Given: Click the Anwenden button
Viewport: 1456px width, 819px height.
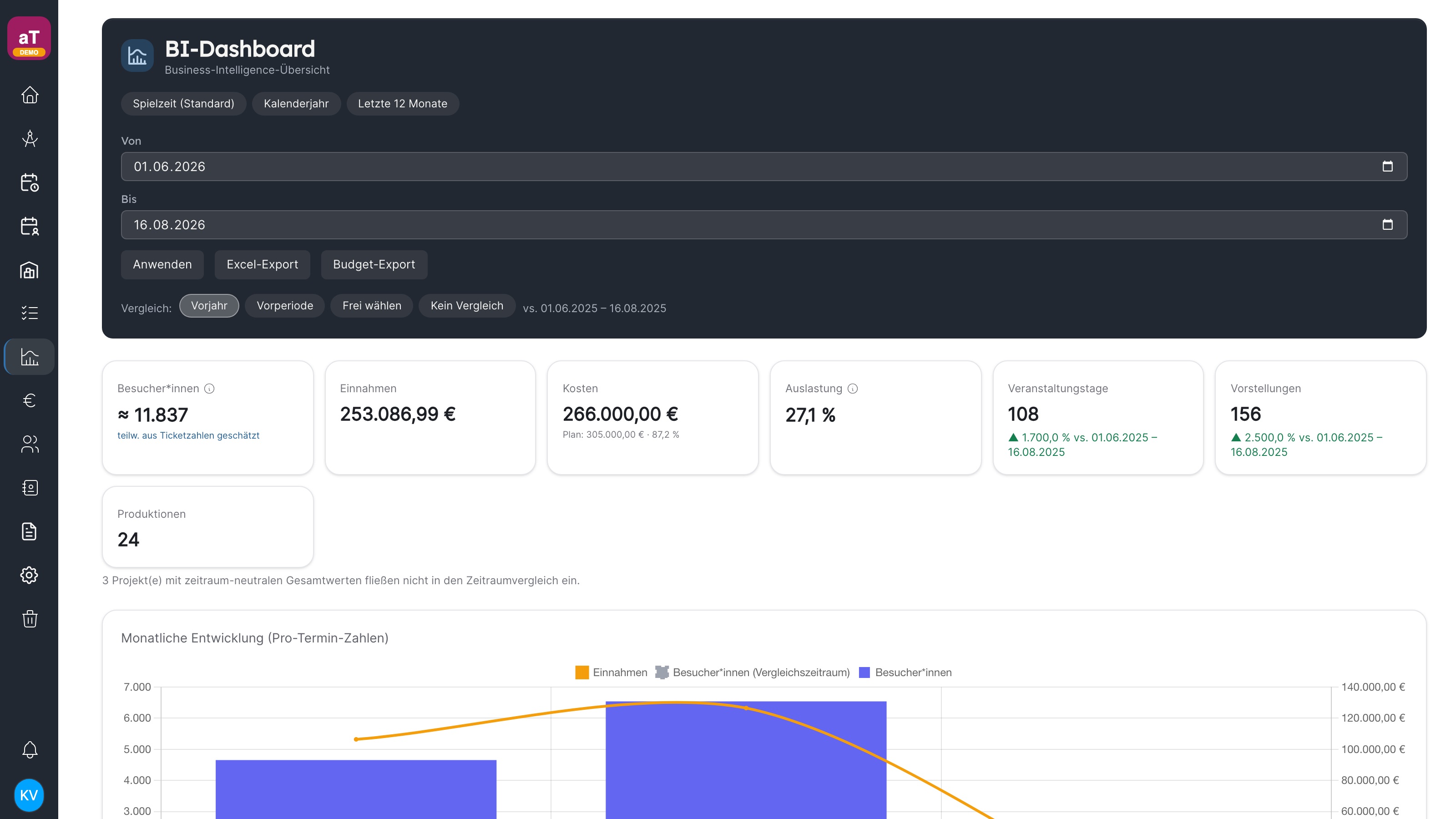Looking at the screenshot, I should point(162,264).
